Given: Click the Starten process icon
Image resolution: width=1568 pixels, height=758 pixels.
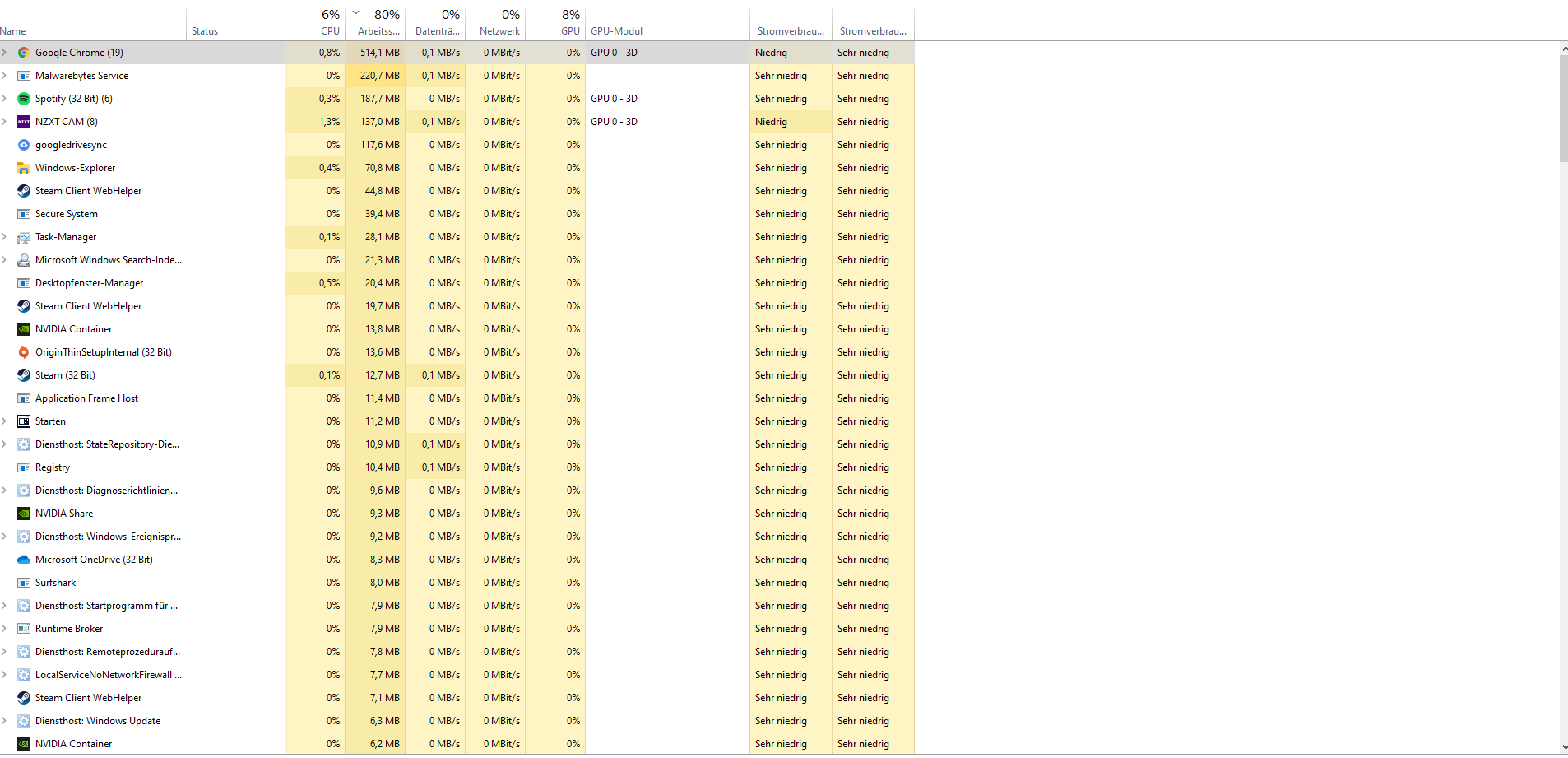Looking at the screenshot, I should (24, 421).
